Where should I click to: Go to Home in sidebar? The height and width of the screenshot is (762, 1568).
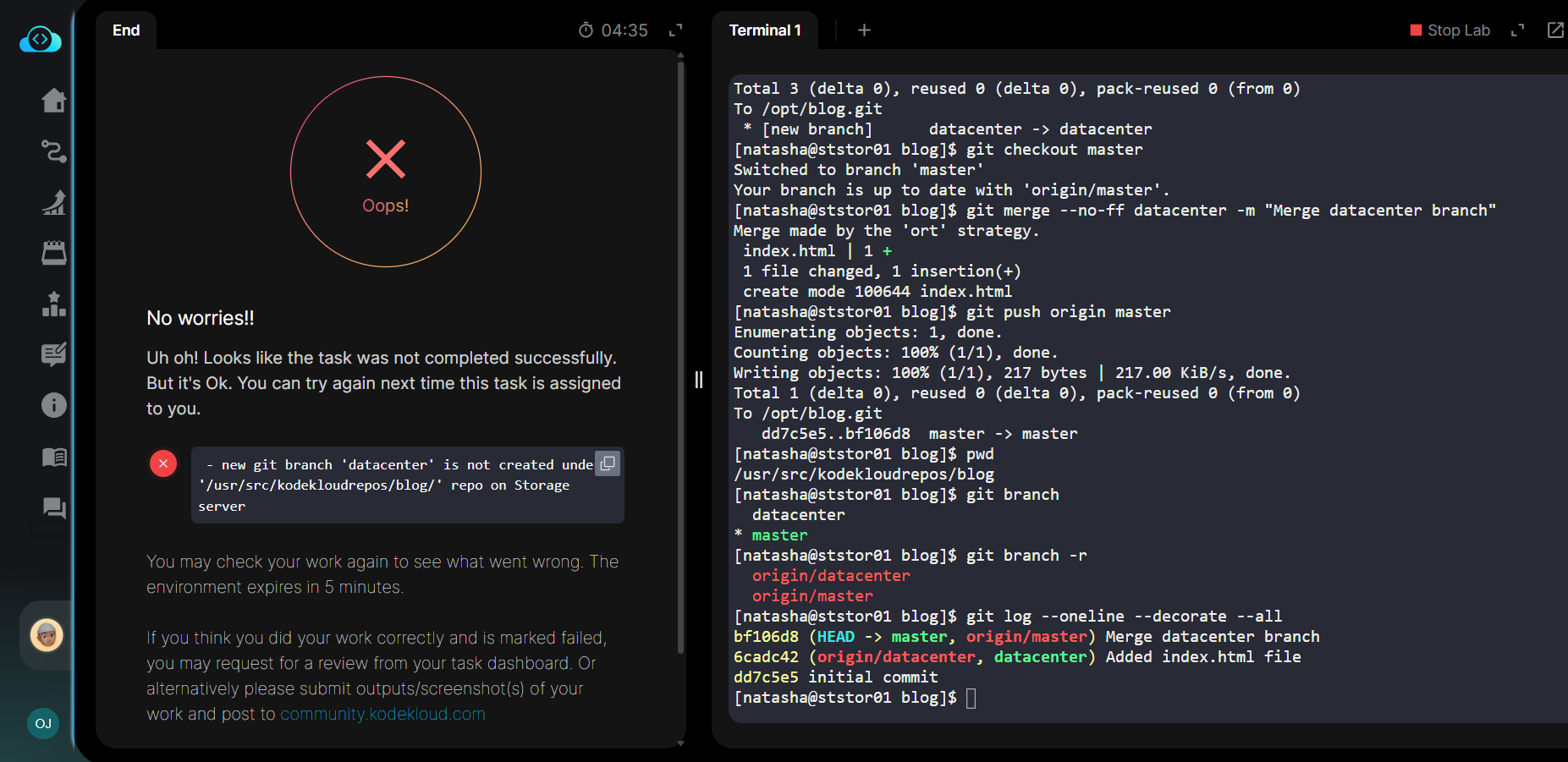tap(53, 101)
